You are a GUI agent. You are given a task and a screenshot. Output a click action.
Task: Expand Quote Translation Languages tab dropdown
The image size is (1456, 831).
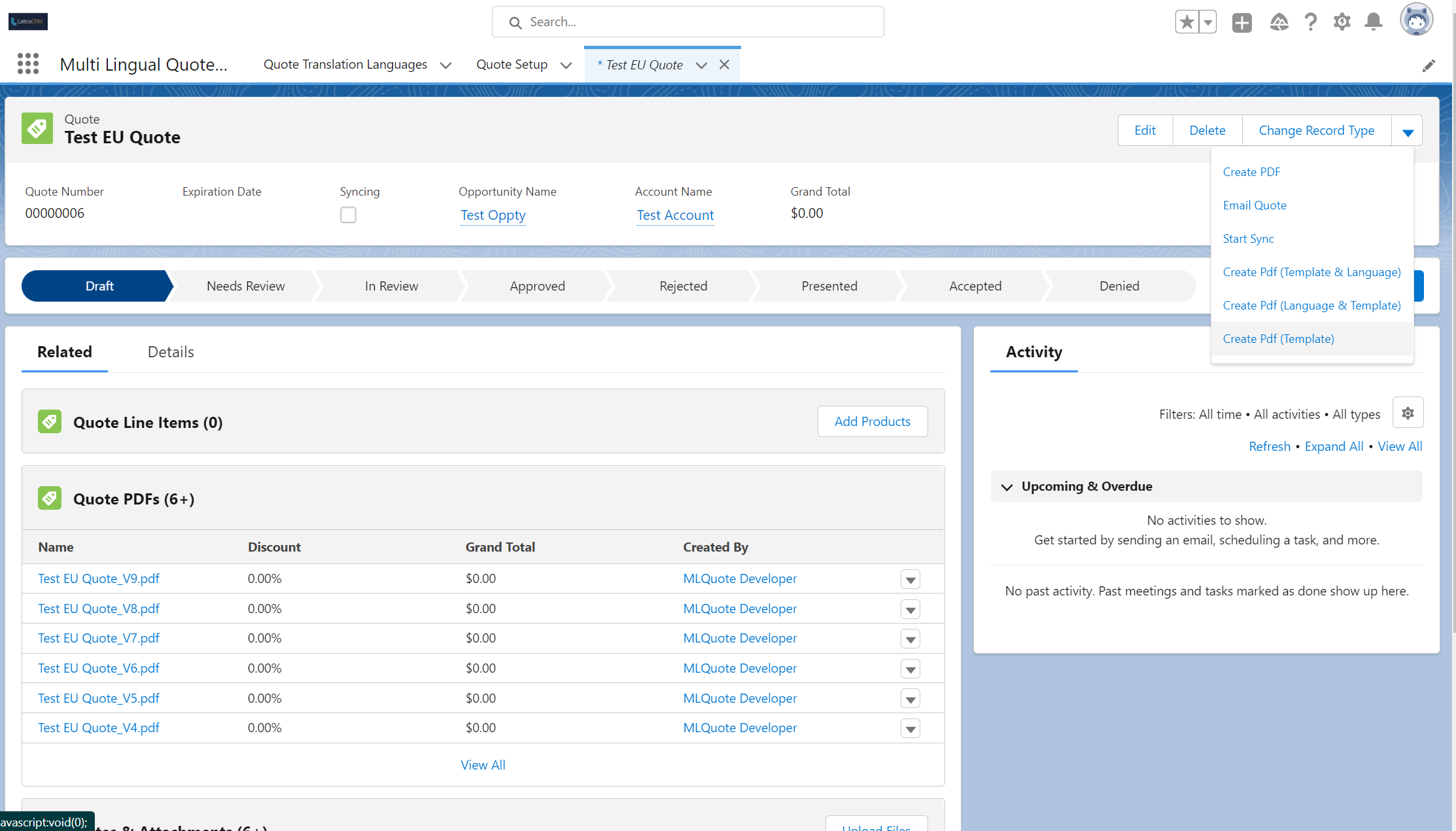pos(445,65)
